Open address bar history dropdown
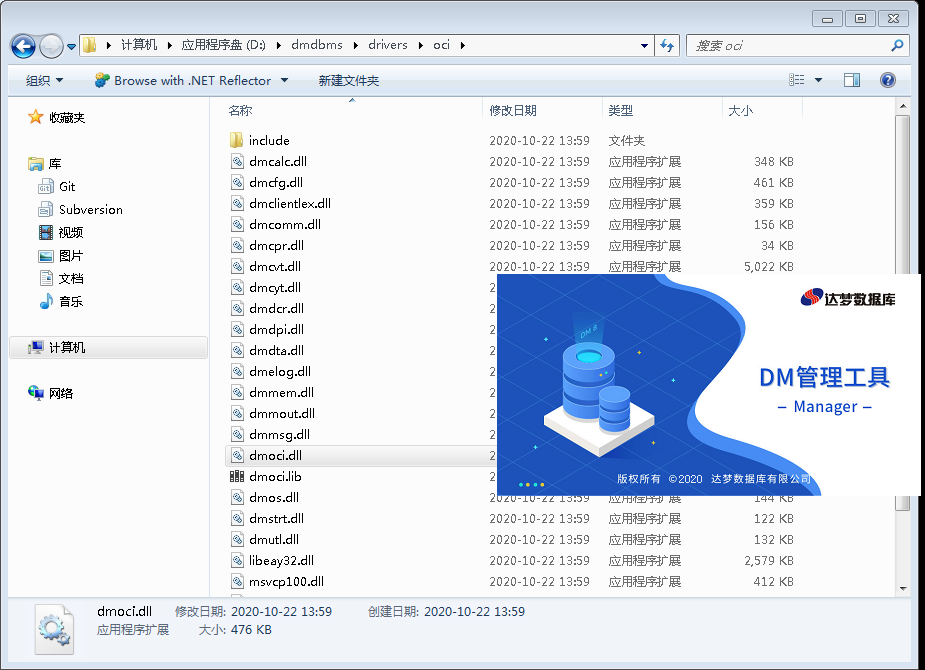 click(644, 45)
